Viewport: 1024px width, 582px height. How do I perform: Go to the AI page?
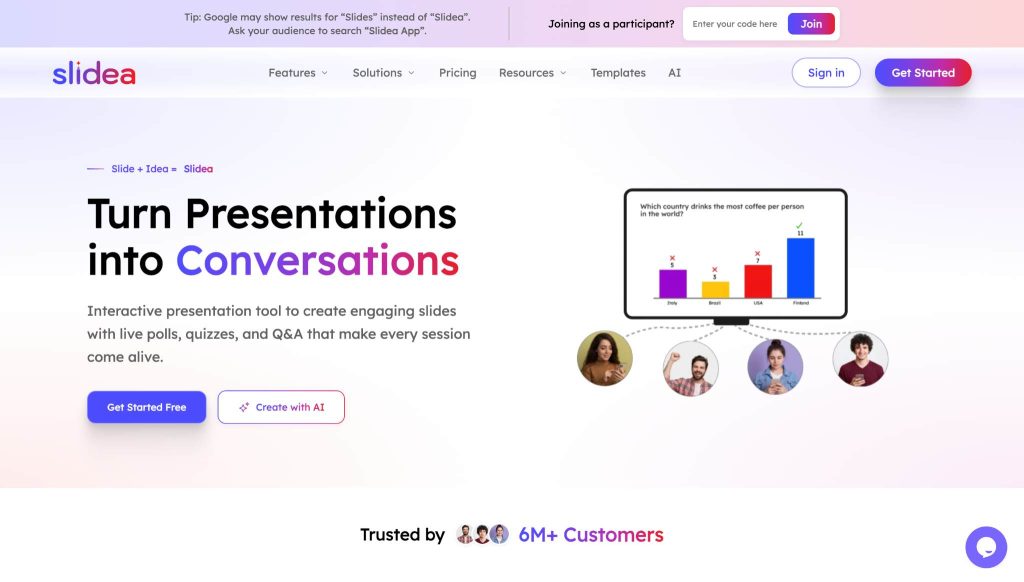[x=675, y=73]
